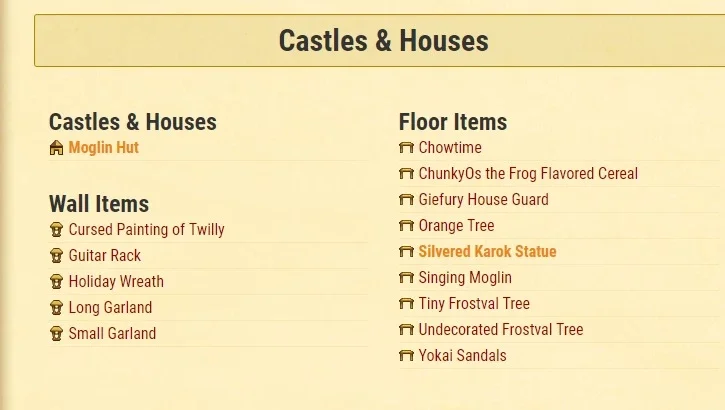Click the house icon beside Moglin Hut
The image size is (725, 410).
pos(56,148)
